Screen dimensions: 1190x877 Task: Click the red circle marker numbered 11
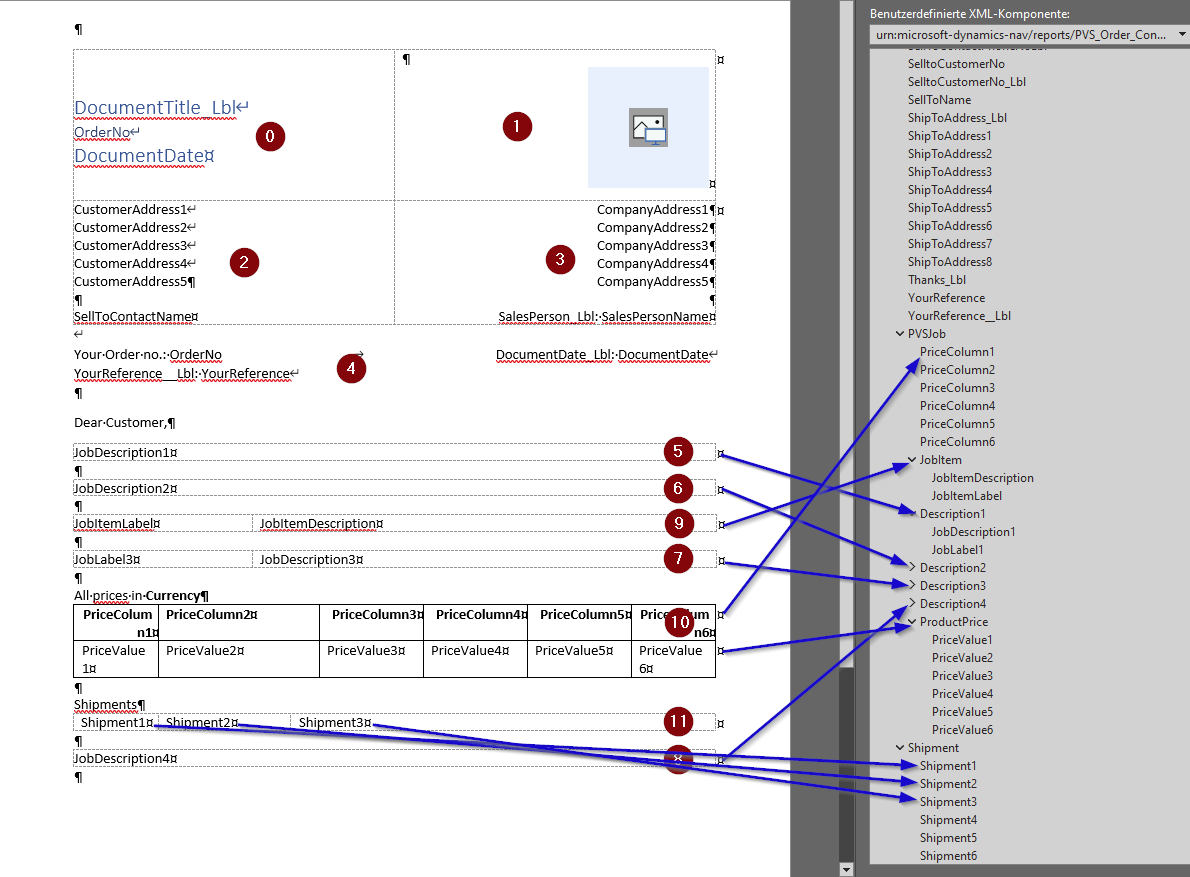679,720
